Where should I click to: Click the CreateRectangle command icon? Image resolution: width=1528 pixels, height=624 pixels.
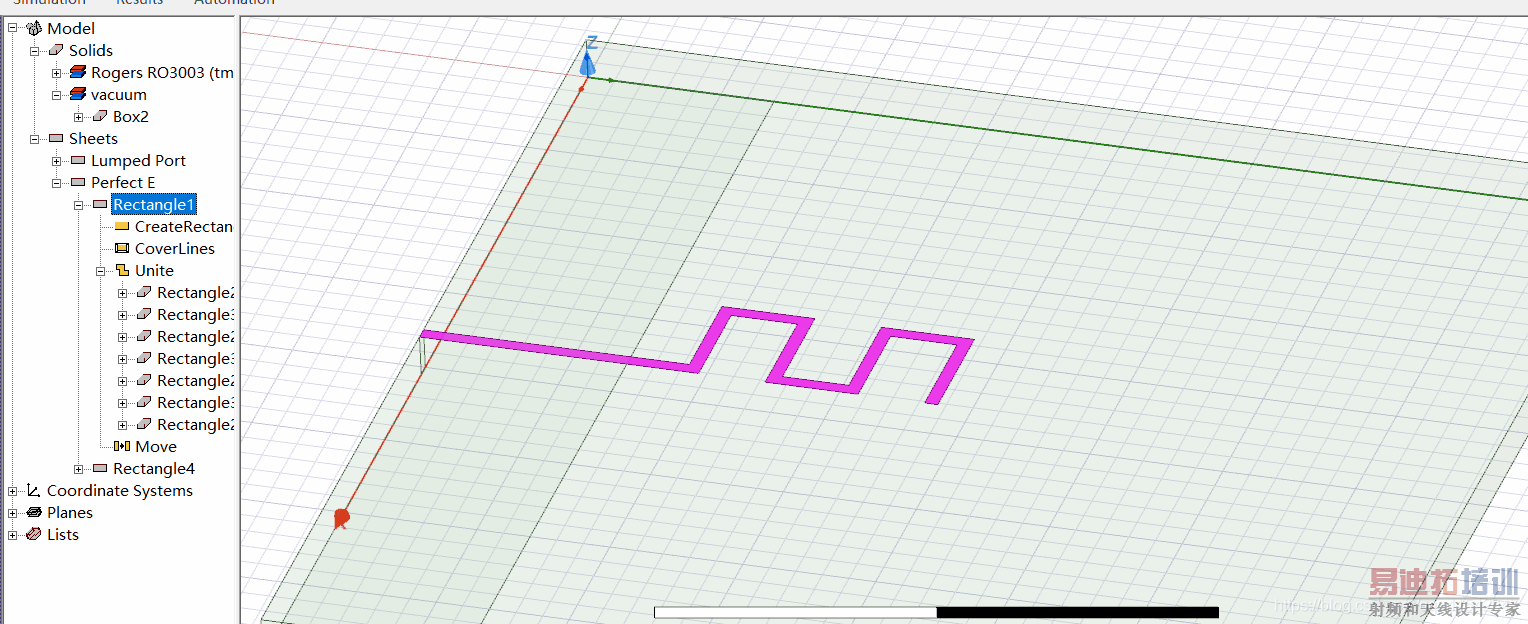[122, 226]
